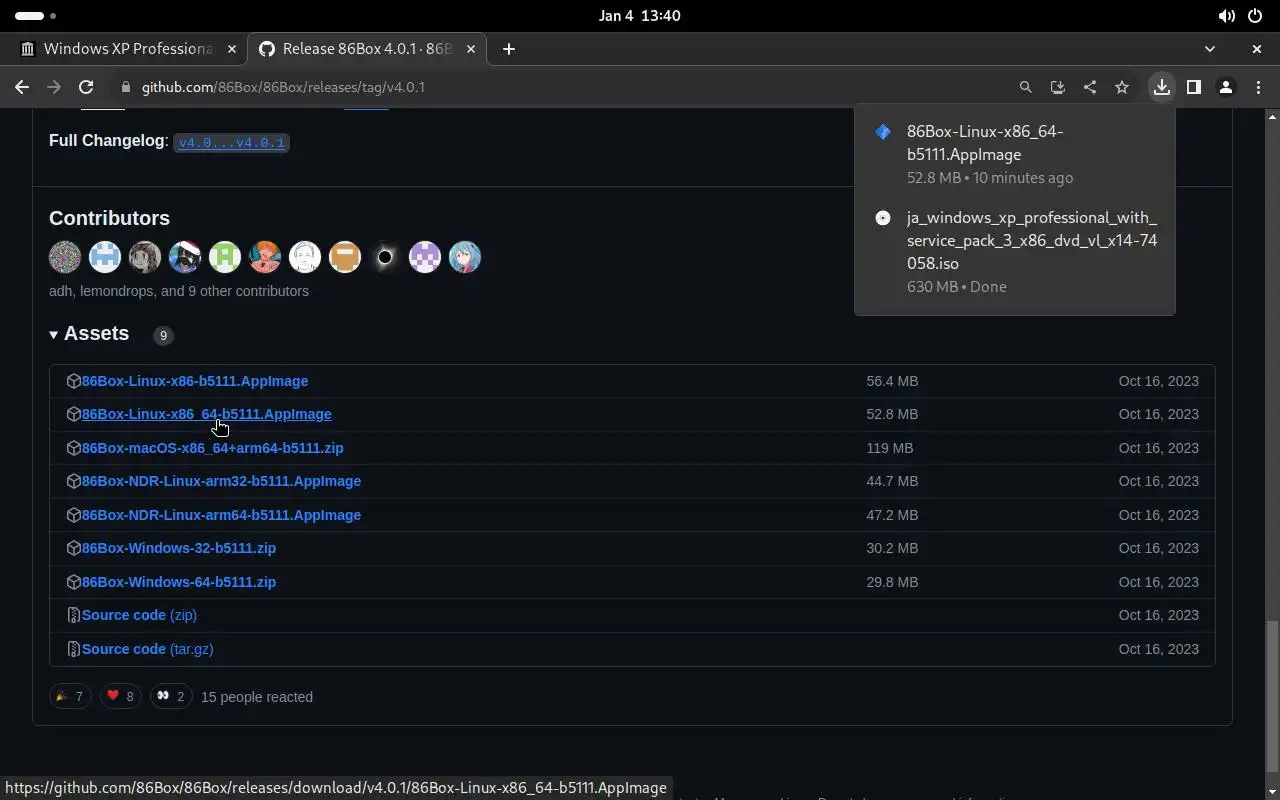Viewport: 1280px width, 800px height.
Task: Go back to the previous page
Action: pyautogui.click(x=22, y=87)
